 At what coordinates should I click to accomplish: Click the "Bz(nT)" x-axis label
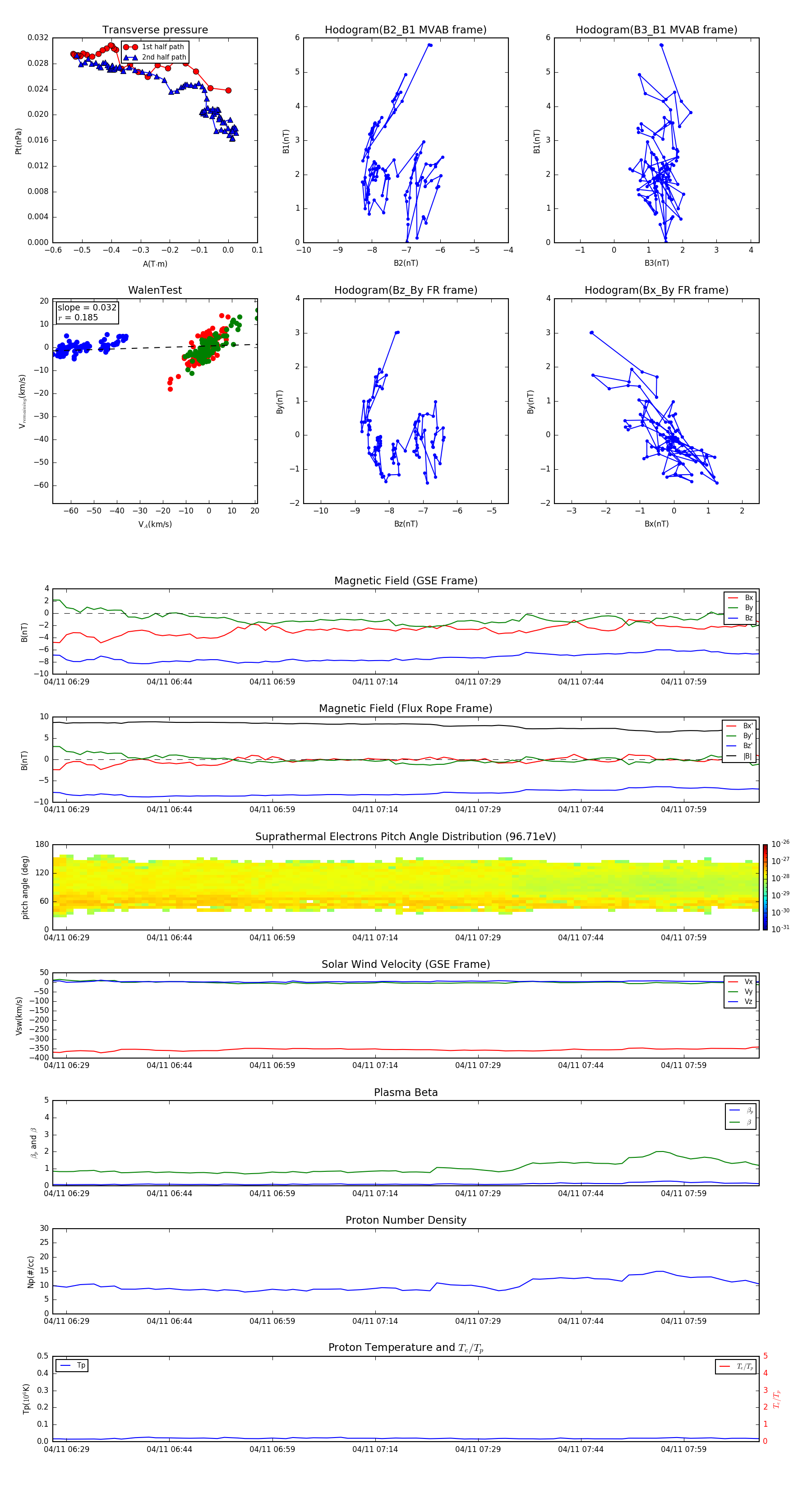[406, 524]
